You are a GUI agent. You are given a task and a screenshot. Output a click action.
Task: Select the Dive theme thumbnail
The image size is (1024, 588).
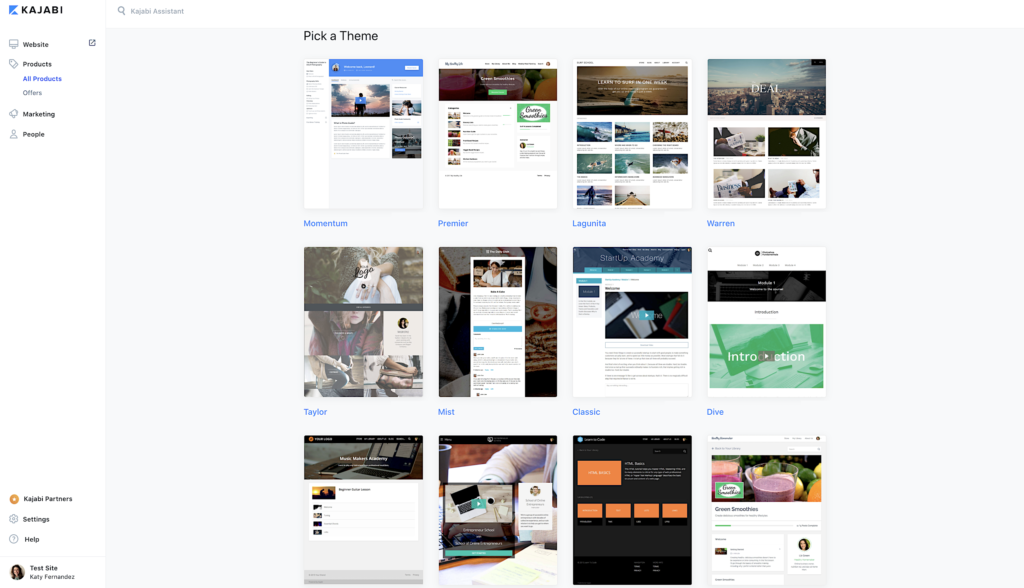click(767, 322)
